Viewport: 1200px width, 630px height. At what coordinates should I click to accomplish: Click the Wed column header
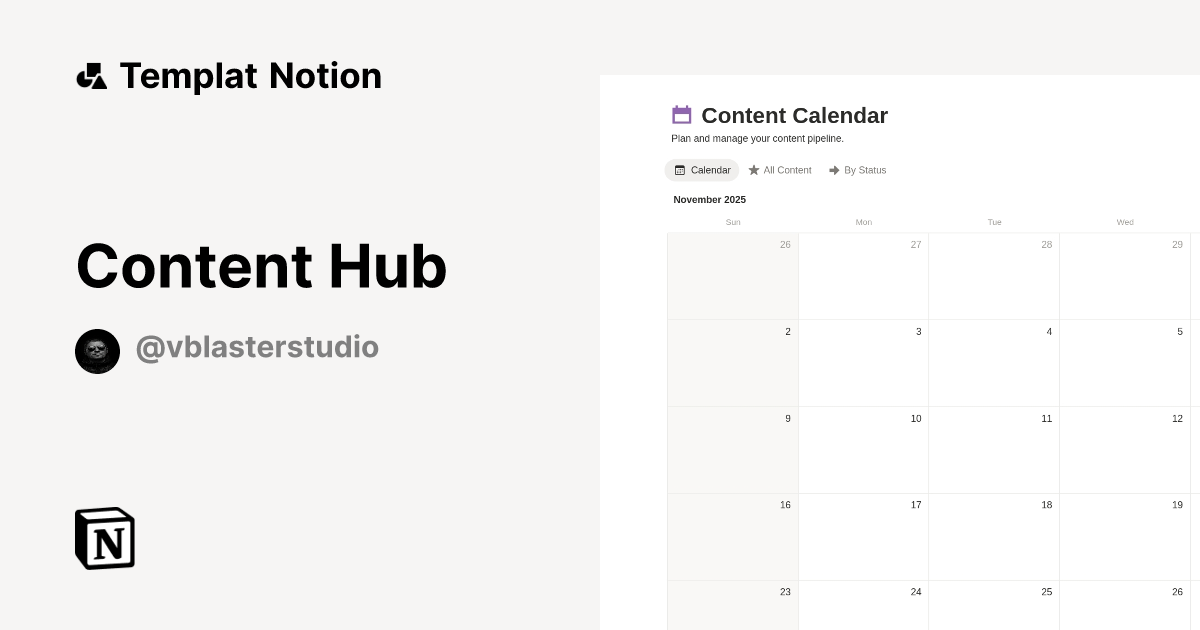(1124, 222)
